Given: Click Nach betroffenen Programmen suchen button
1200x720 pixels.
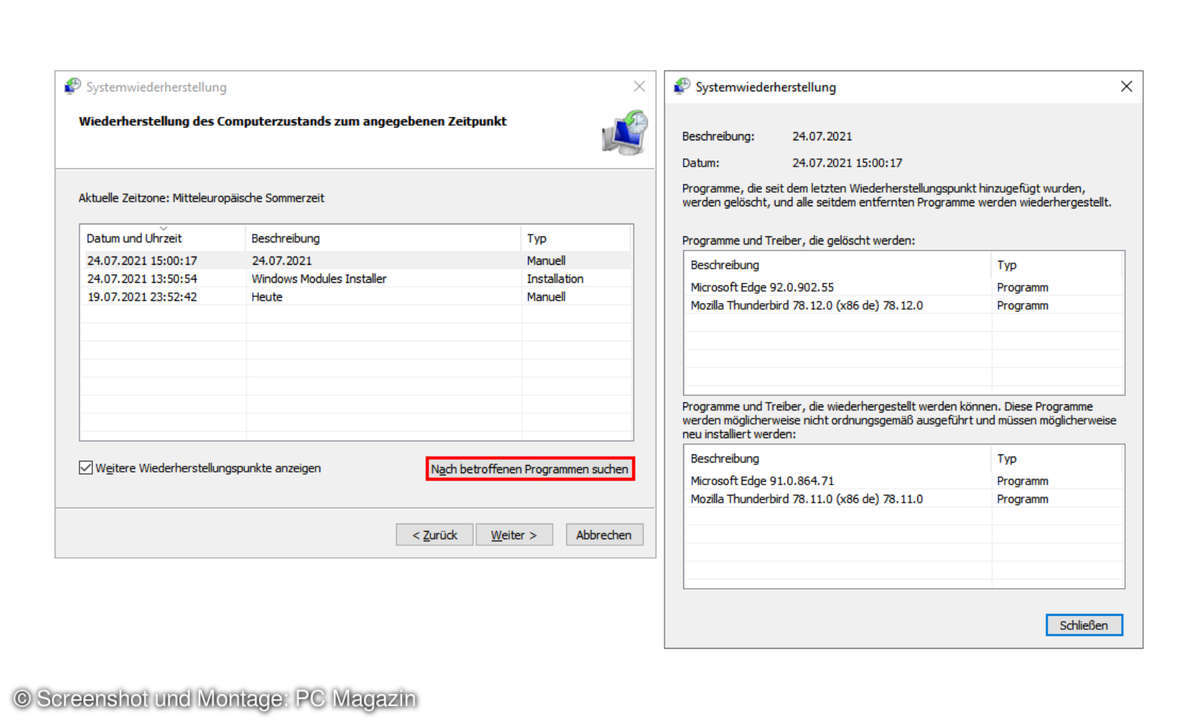Looking at the screenshot, I should [530, 468].
